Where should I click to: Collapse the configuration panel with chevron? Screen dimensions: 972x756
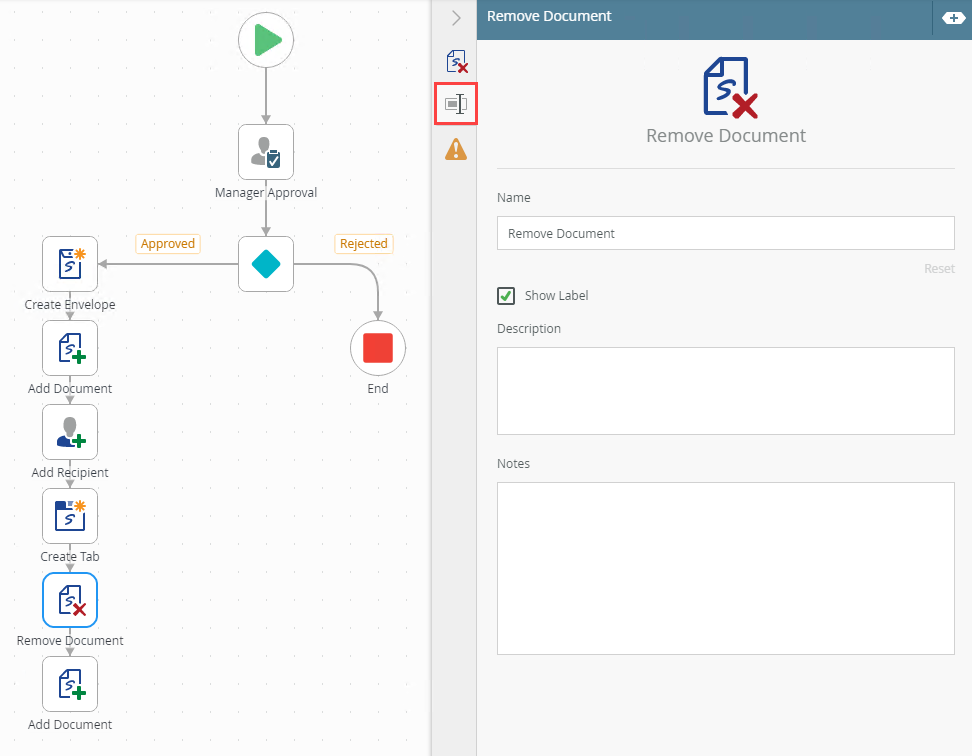tap(456, 18)
